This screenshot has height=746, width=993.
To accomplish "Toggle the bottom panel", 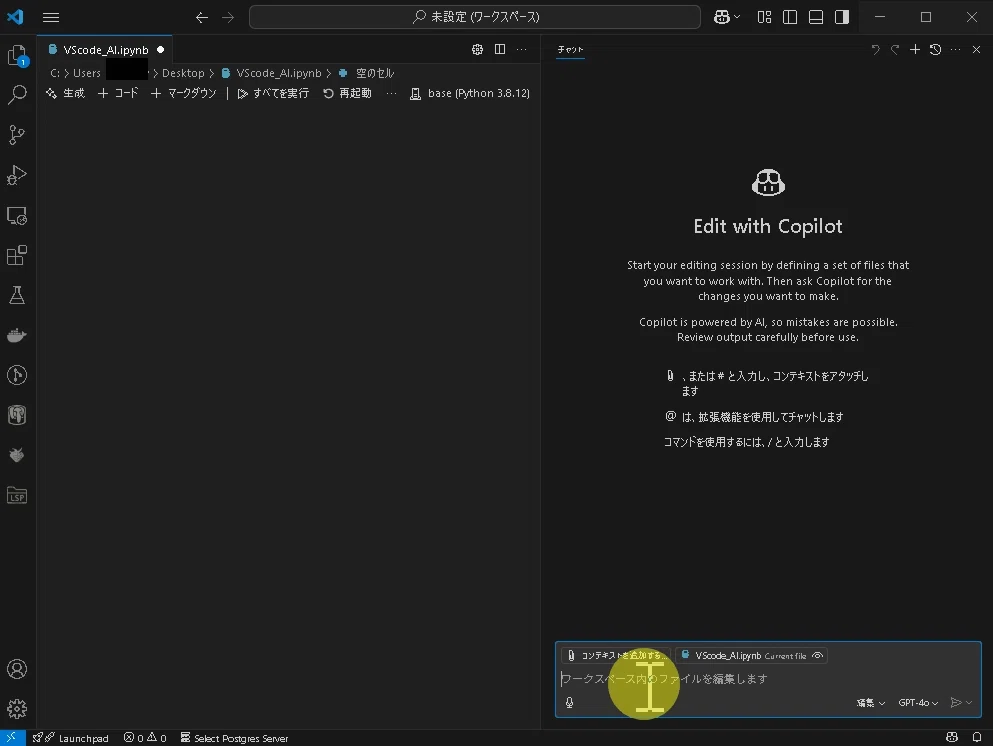I will 816,17.
